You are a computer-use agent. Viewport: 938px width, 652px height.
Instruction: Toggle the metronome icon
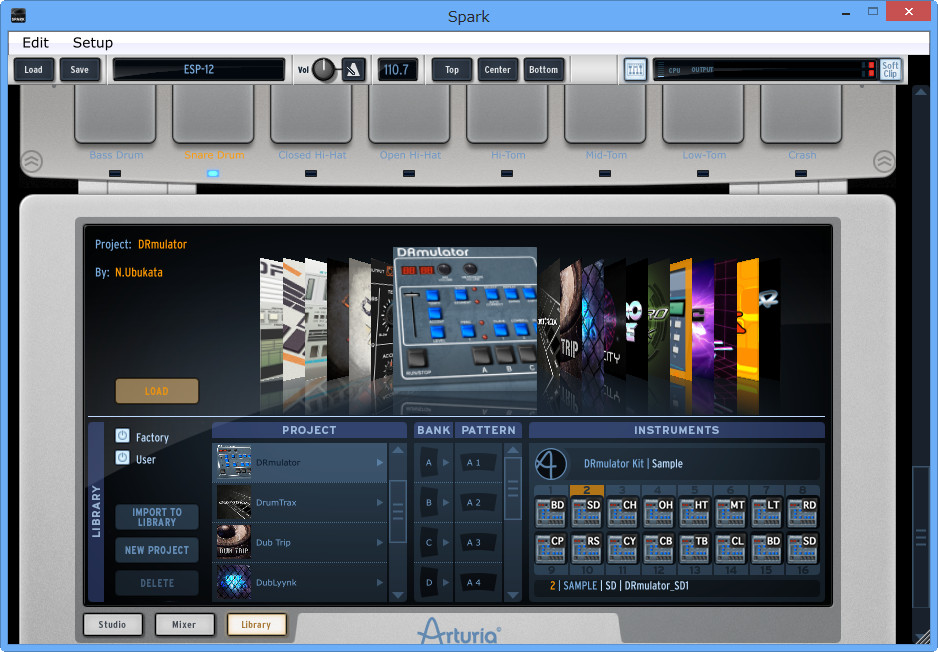pos(353,70)
